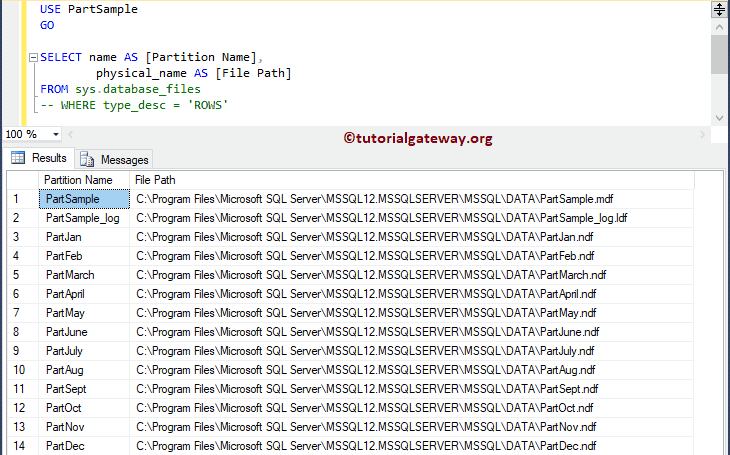Click the USE PartSample code line
Screen dimensions: 730x455
tap(89, 9)
